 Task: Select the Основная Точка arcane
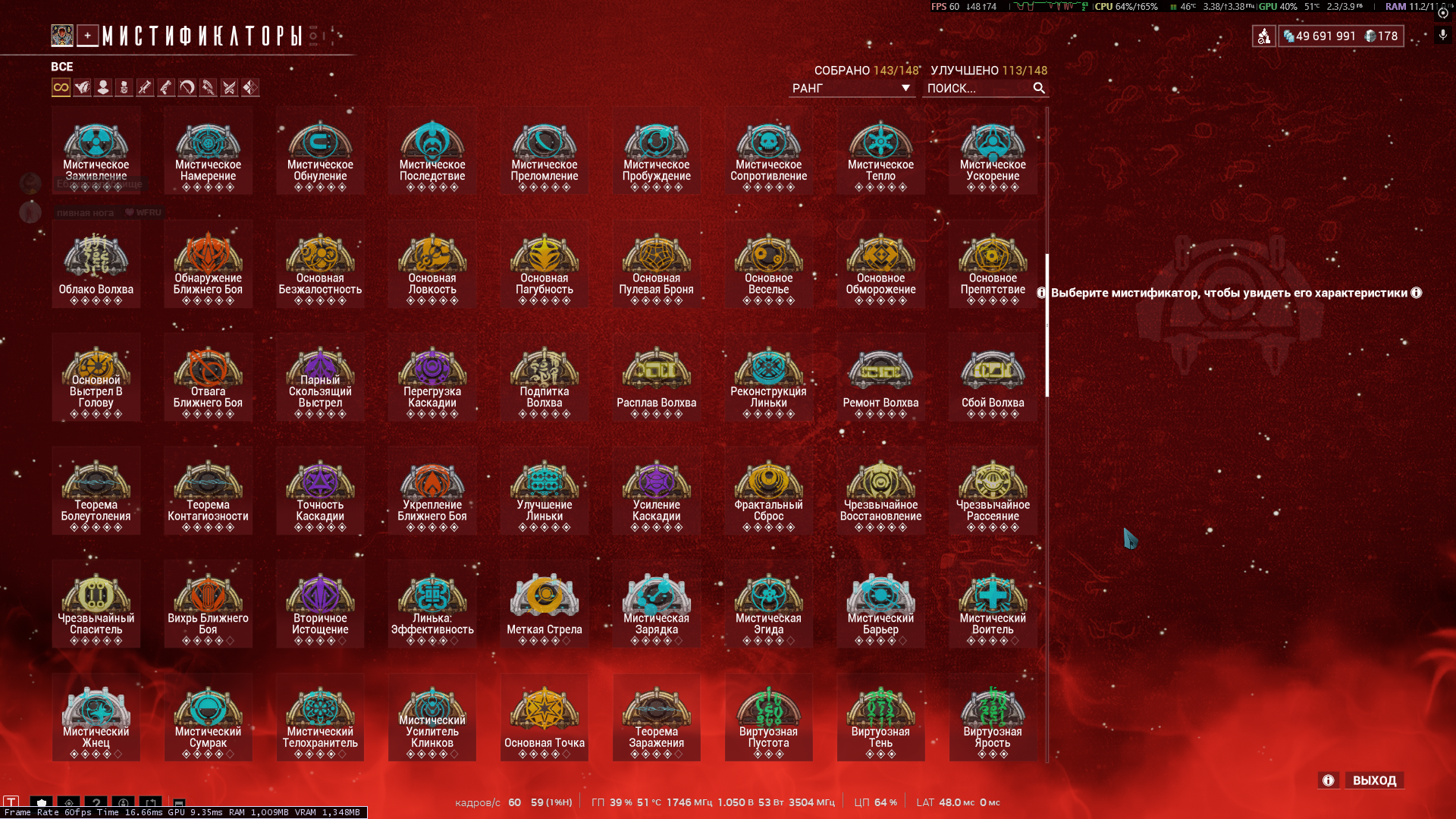point(544,717)
